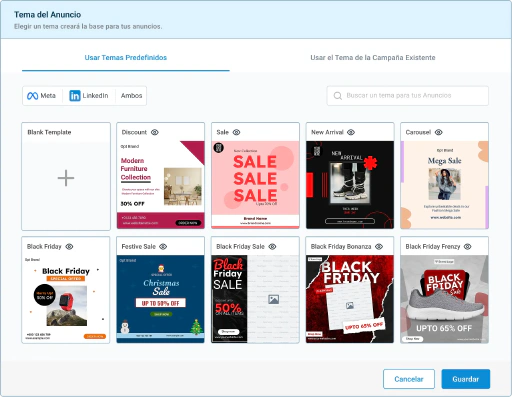Viewport: 512px width, 397px height.
Task: Choose the Black Friday Bonanza red thumbnail
Action: pos(350,299)
